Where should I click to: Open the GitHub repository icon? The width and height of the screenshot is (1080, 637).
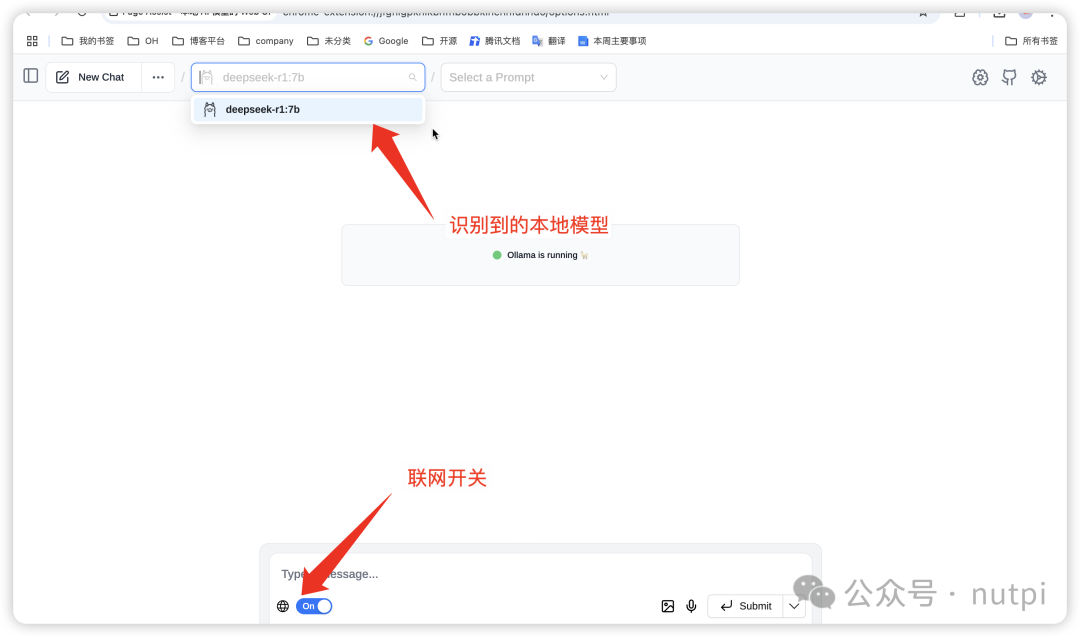(x=1009, y=77)
